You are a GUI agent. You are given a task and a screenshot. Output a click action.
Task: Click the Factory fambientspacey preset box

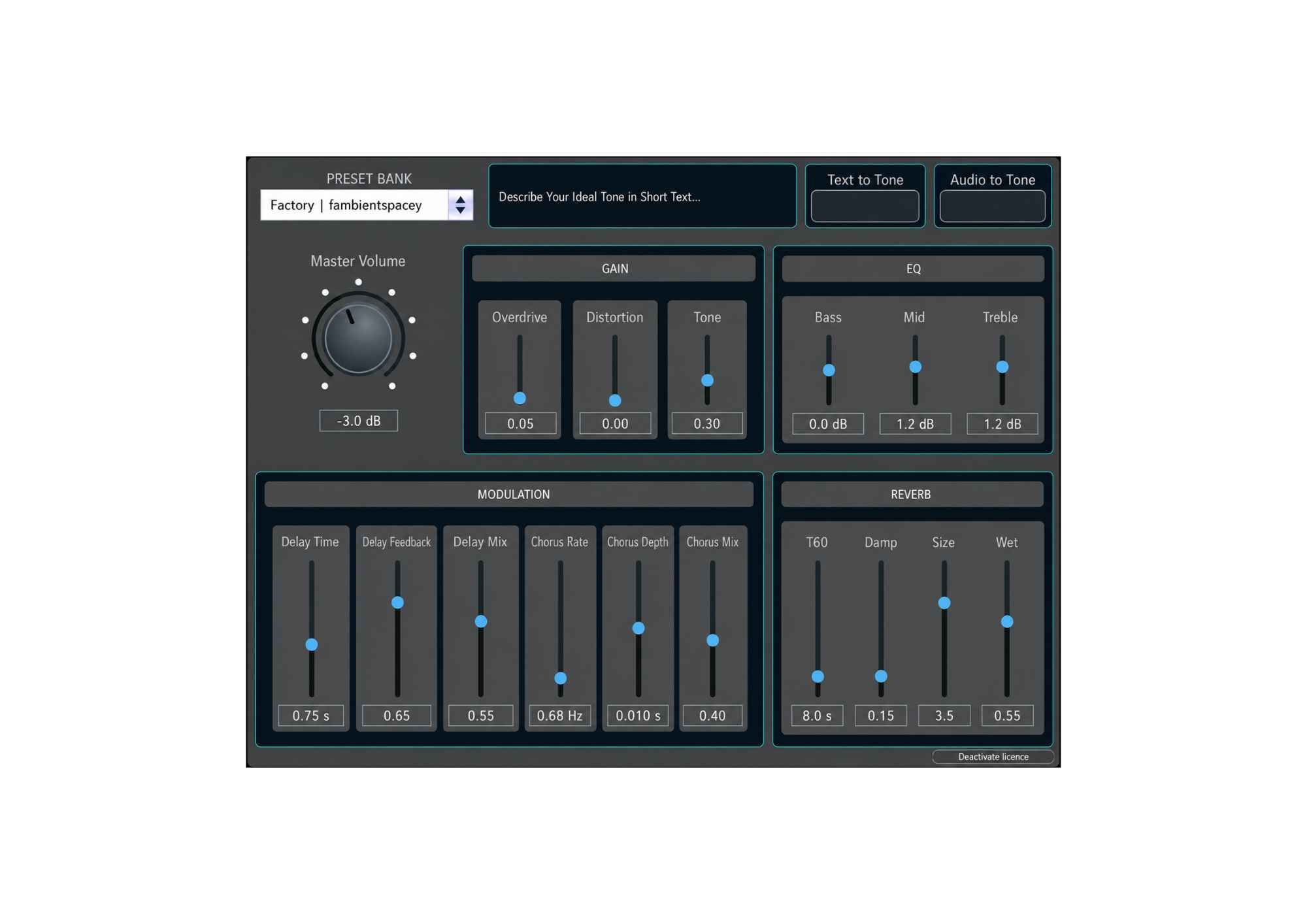click(366, 205)
